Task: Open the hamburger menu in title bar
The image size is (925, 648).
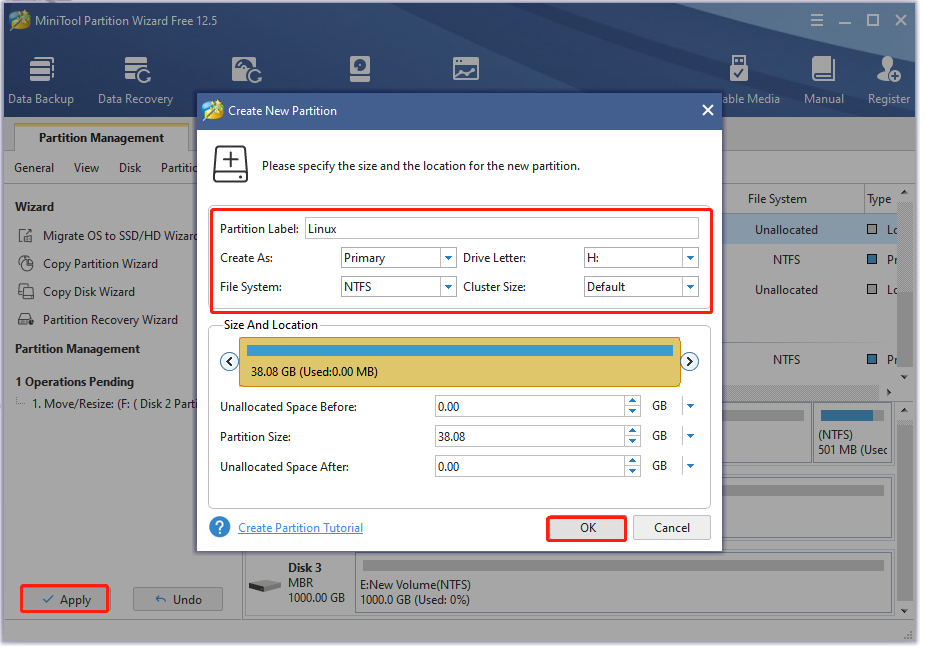Action: click(817, 21)
